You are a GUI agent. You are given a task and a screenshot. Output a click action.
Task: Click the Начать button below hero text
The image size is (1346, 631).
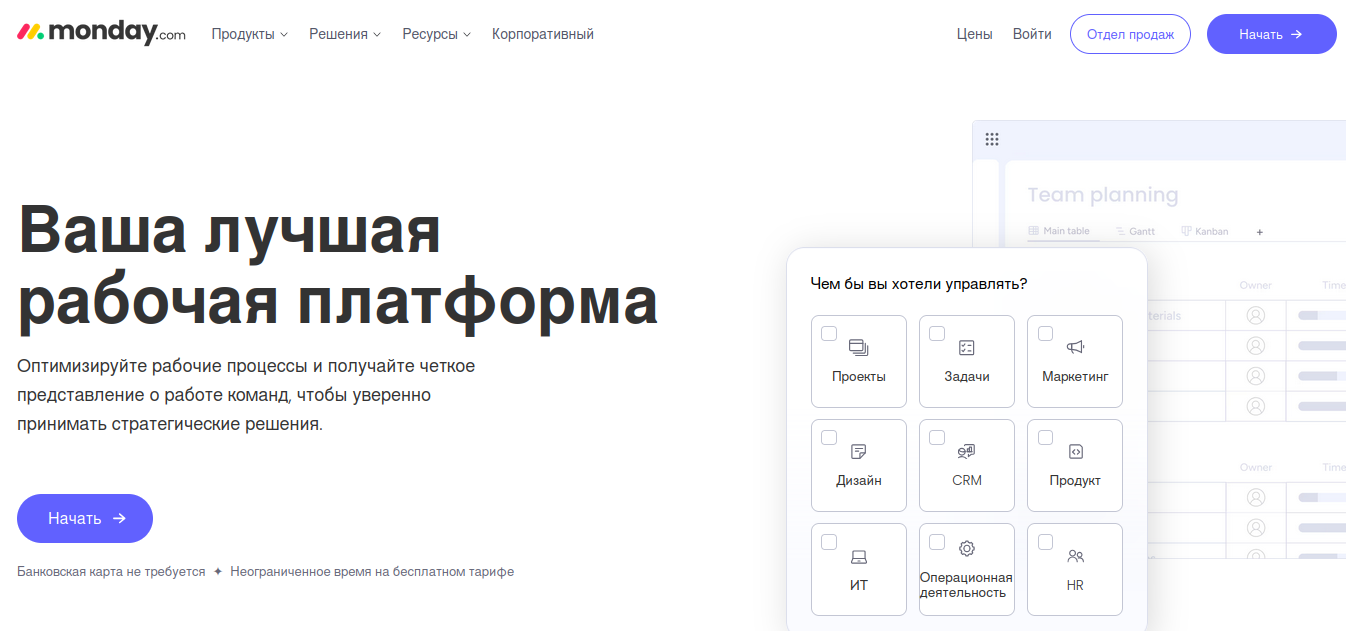pyautogui.click(x=85, y=518)
